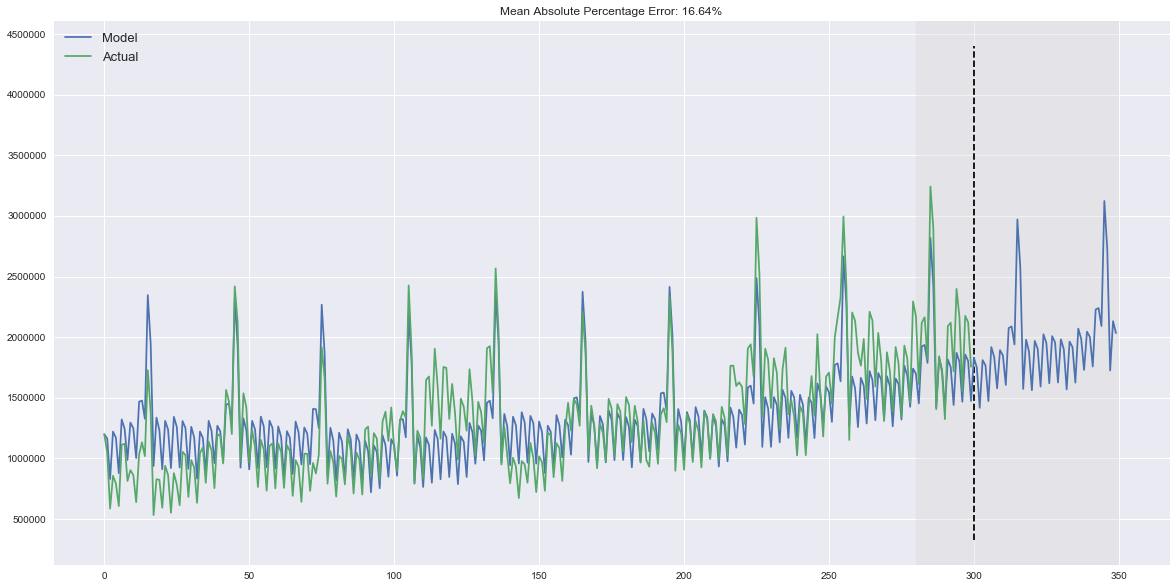Click the Actual legend label
Screen dimensions: 1176x588
point(120,57)
